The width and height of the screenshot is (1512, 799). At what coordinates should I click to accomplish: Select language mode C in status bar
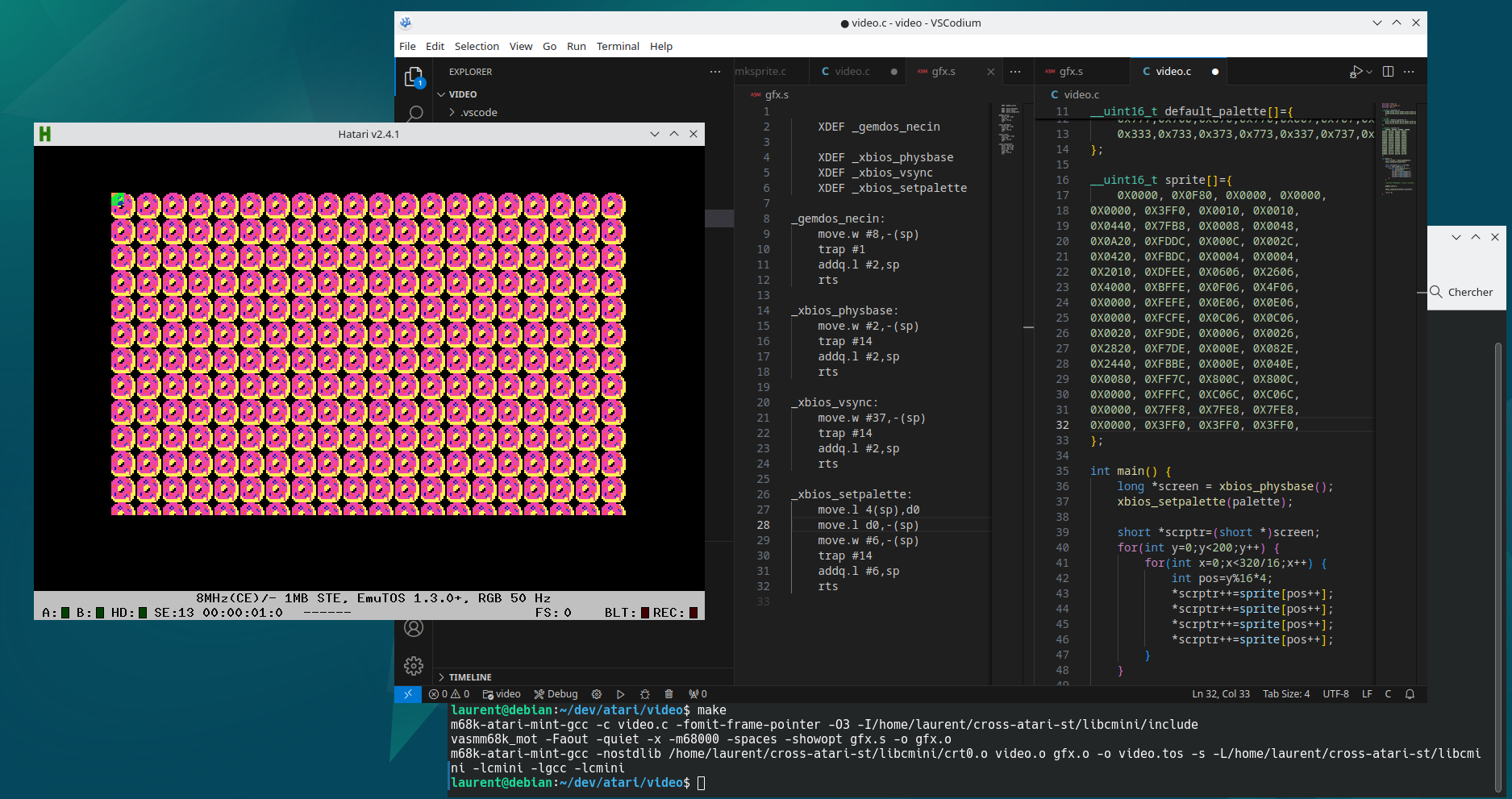click(x=1388, y=694)
